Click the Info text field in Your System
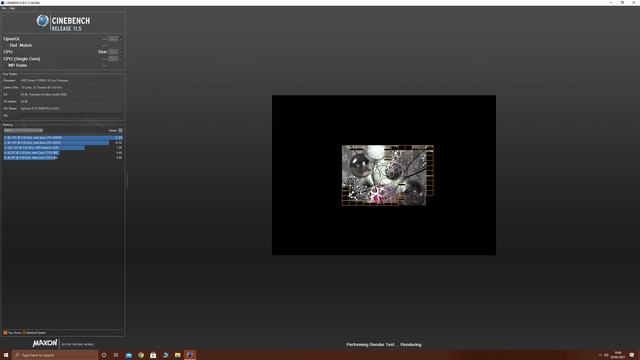This screenshot has height=360, width=640. click(71, 116)
